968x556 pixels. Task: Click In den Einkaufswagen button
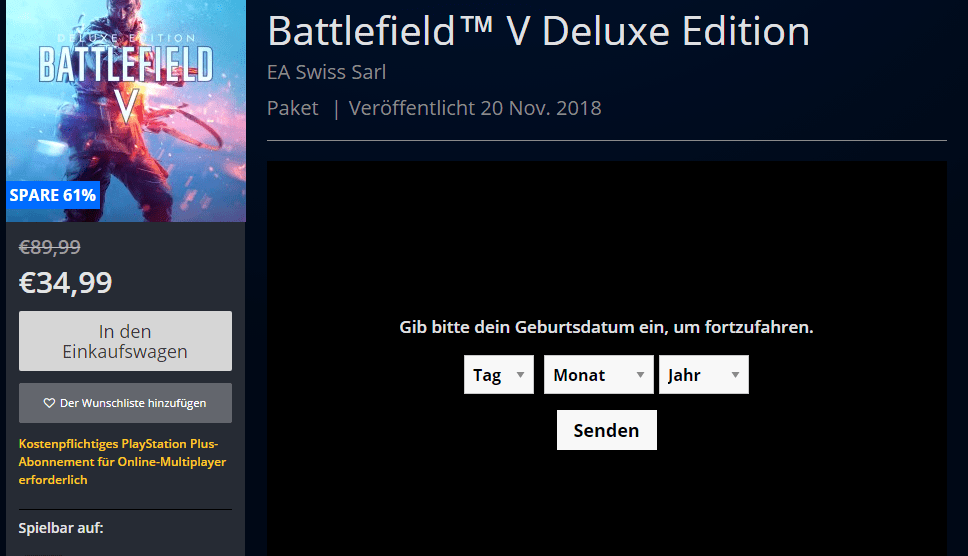click(x=125, y=341)
